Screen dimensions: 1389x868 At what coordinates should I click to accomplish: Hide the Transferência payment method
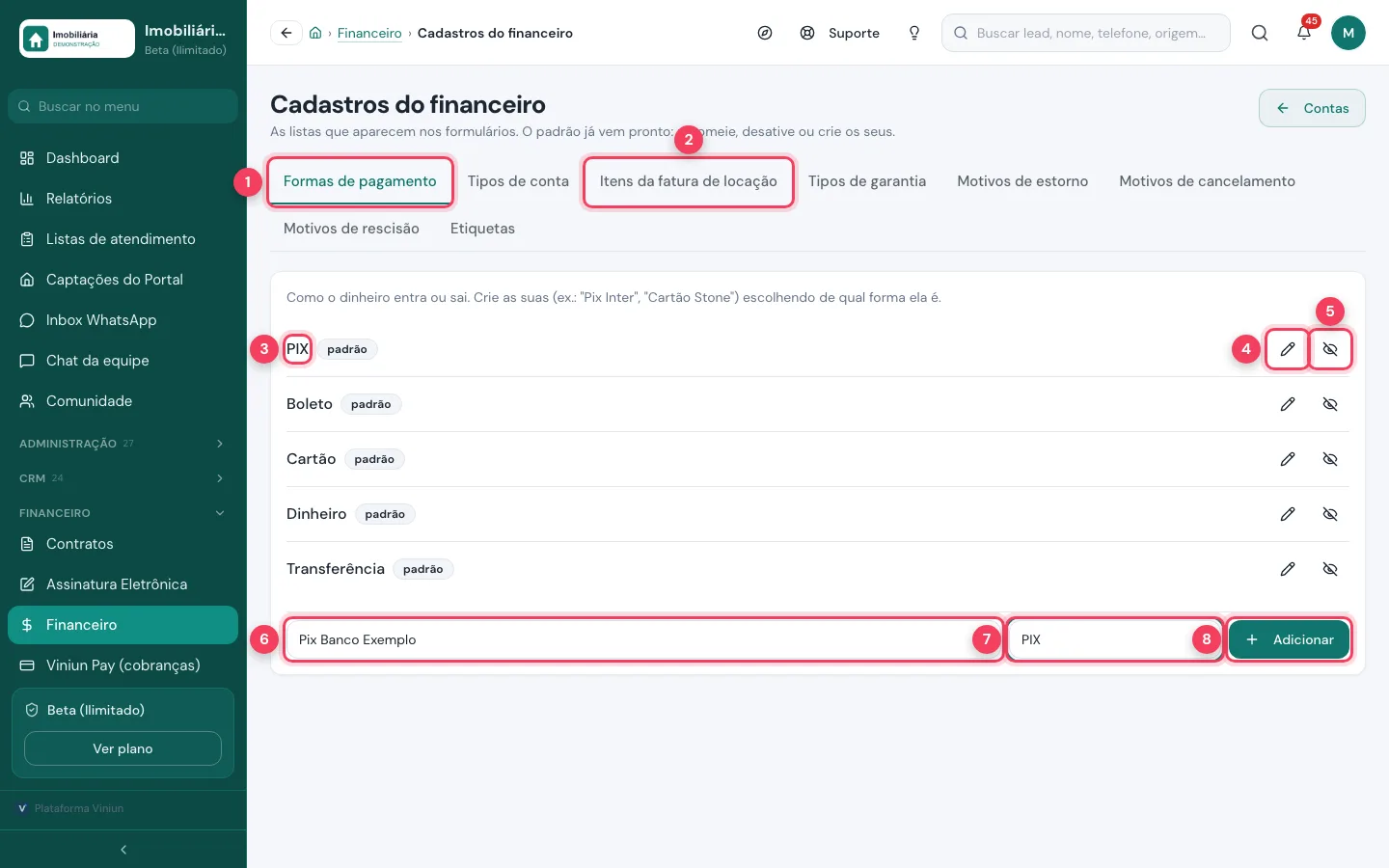click(x=1330, y=569)
